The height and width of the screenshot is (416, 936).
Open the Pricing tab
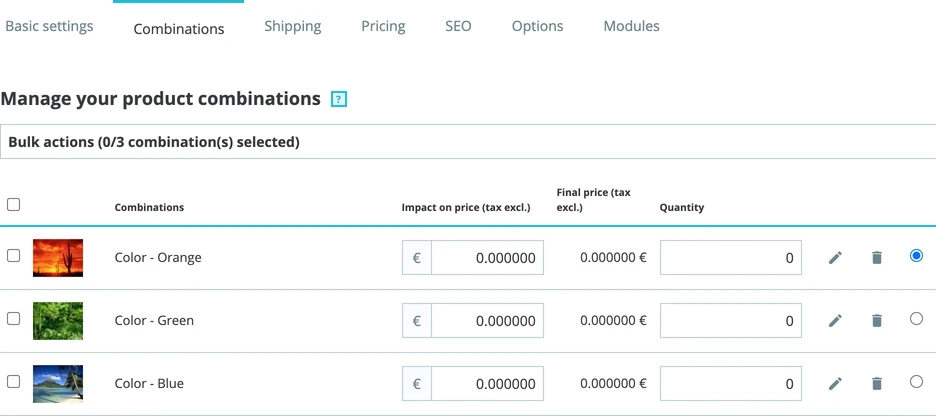[x=383, y=26]
